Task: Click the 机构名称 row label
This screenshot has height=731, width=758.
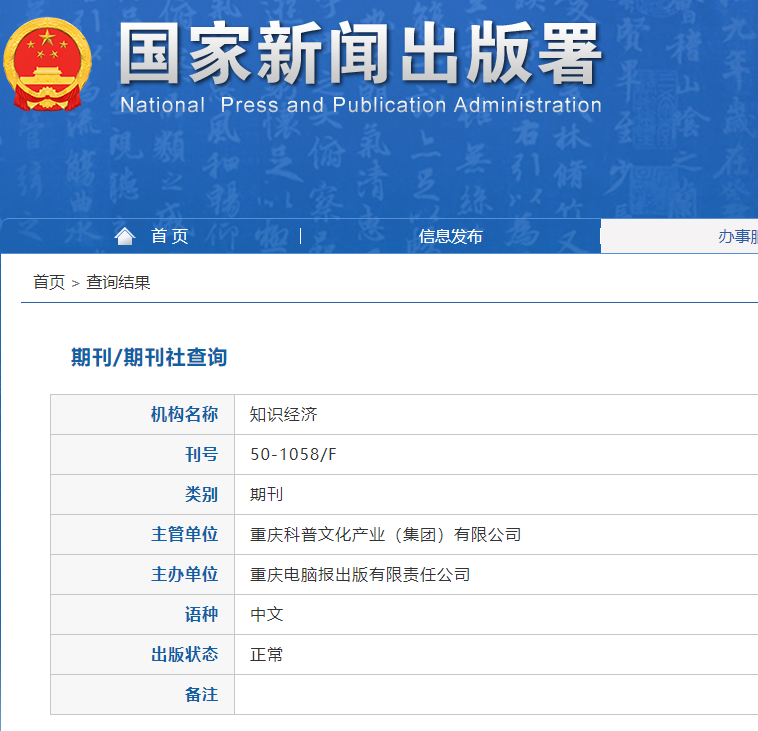Action: point(184,414)
